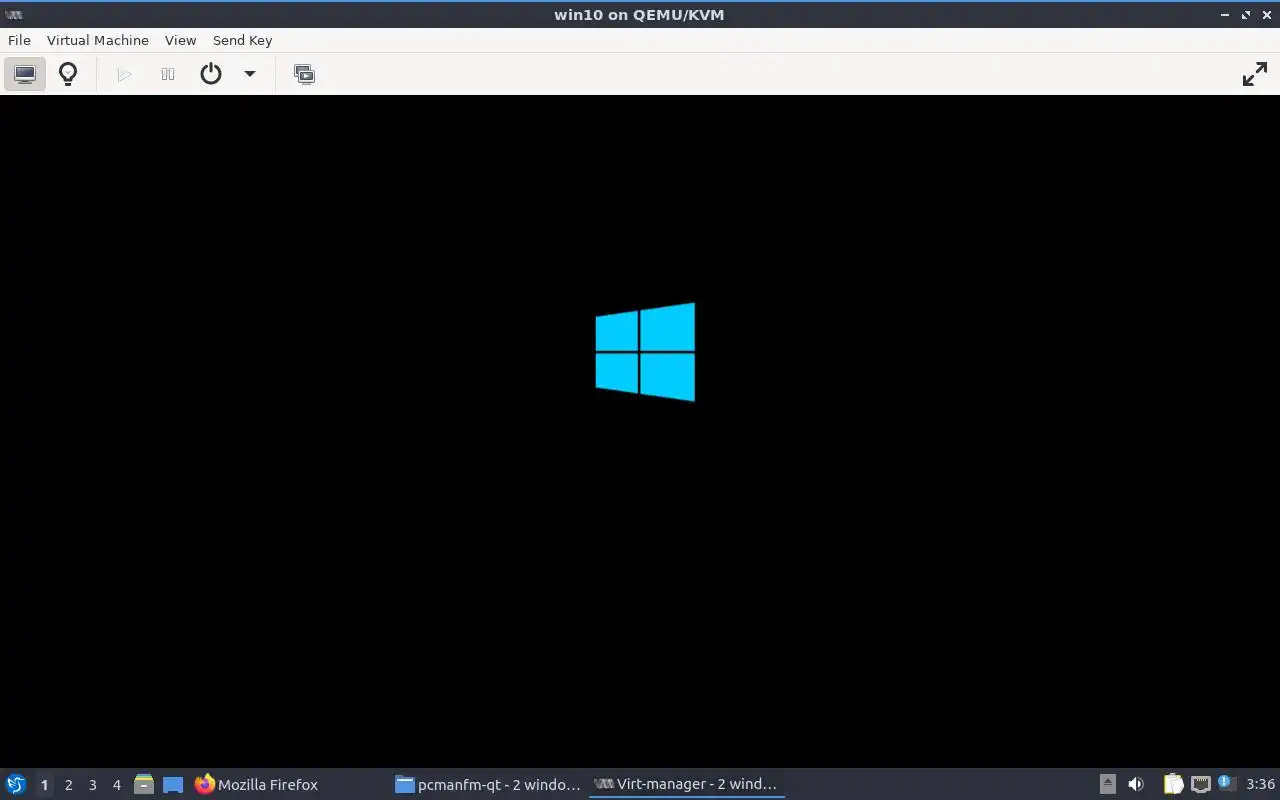
Task: Open the File menu
Action: (19, 40)
